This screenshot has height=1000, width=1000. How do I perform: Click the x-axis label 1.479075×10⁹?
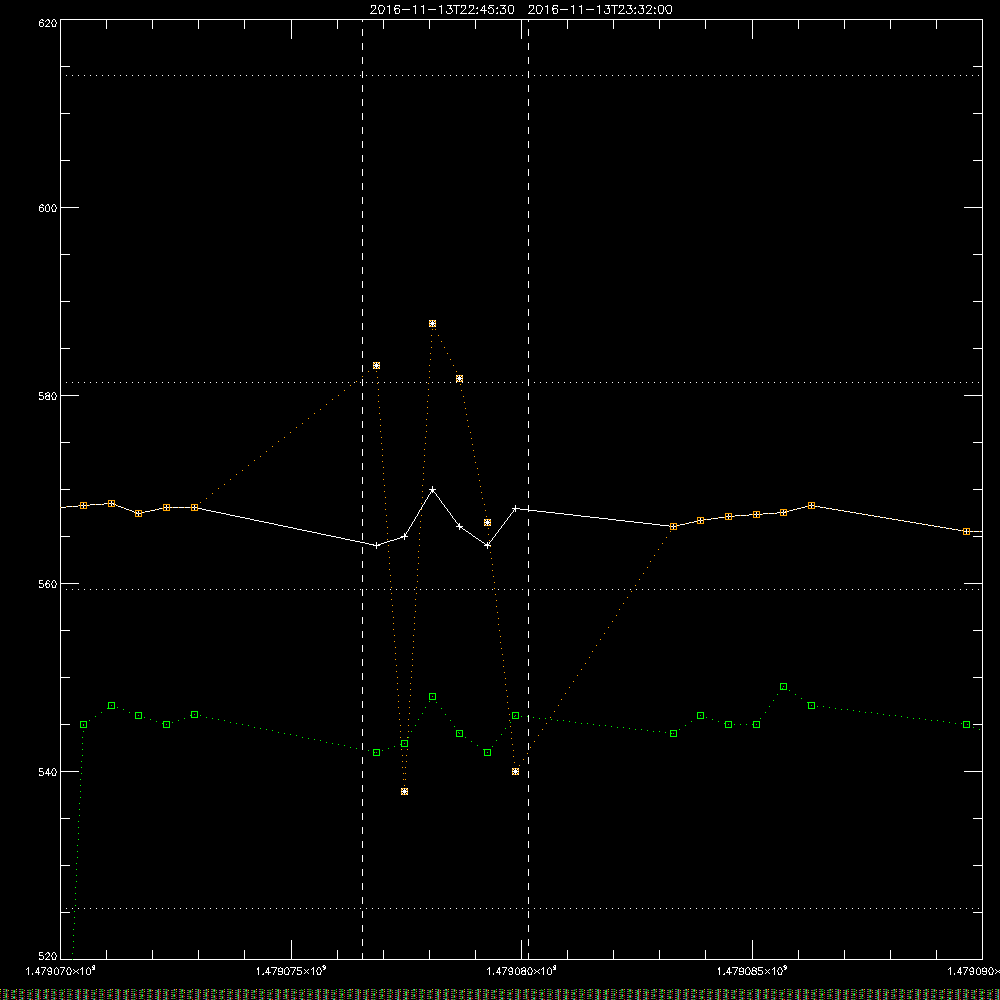[x=291, y=971]
